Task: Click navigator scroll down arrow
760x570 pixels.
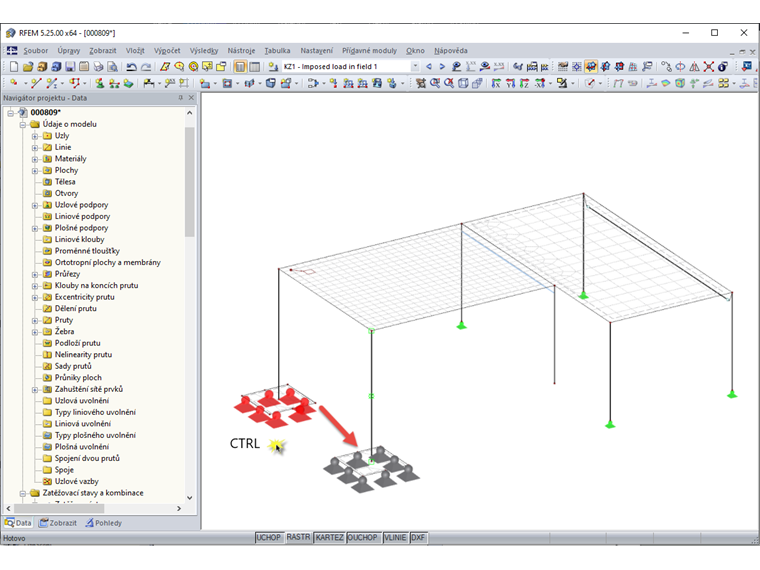Action: click(x=190, y=497)
